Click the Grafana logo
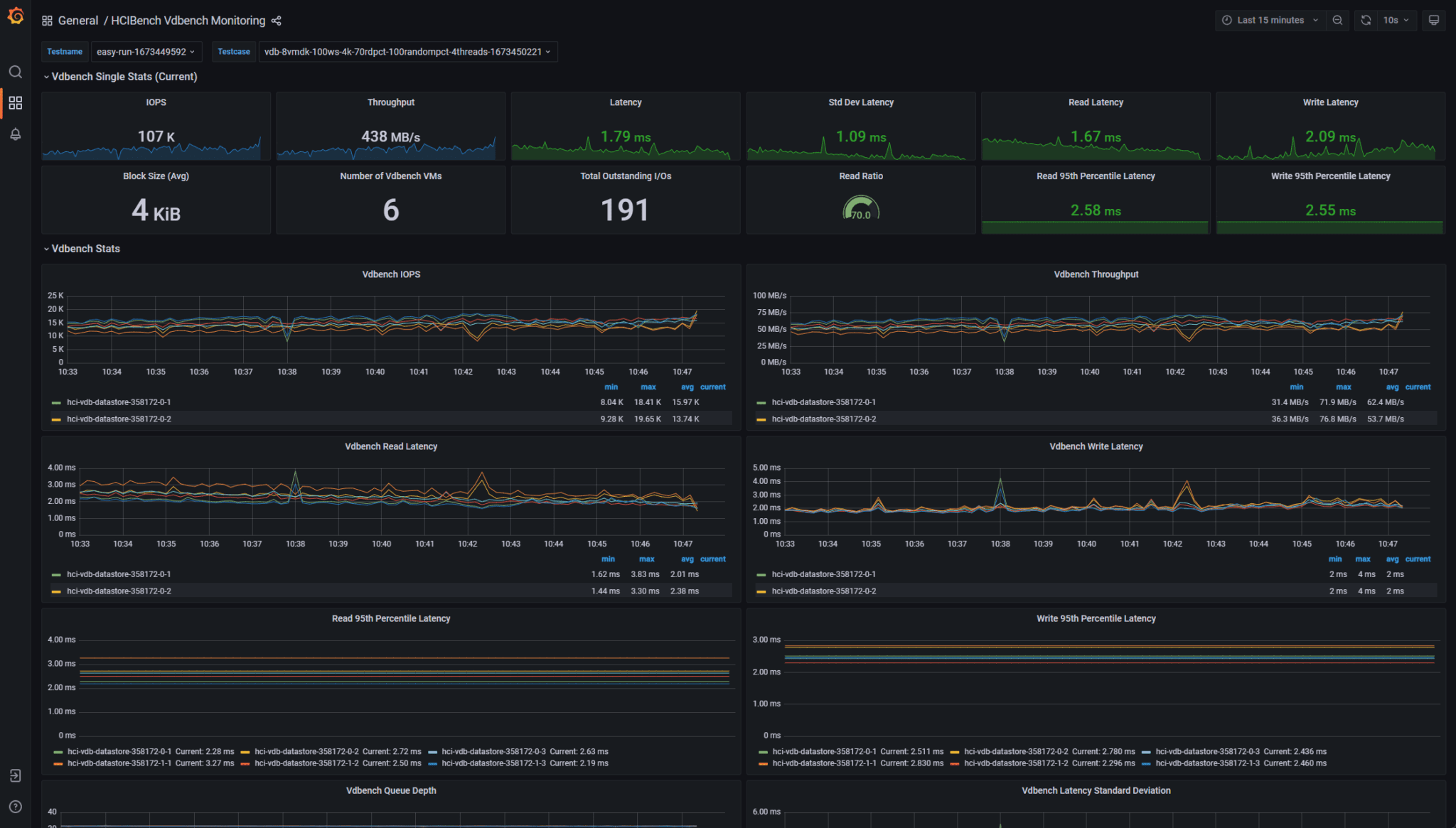 pos(16,16)
